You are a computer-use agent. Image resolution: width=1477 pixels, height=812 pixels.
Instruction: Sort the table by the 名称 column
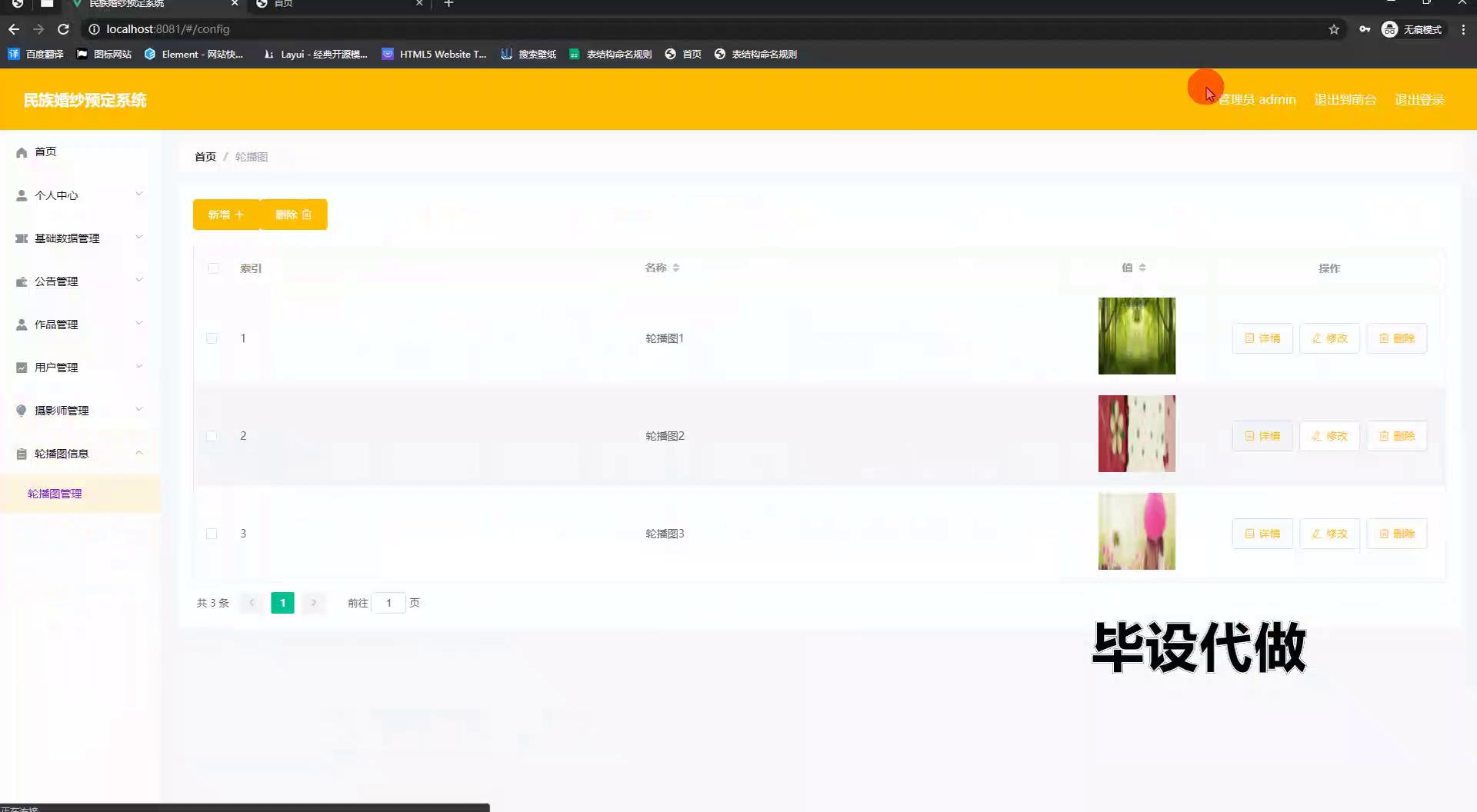coord(662,268)
